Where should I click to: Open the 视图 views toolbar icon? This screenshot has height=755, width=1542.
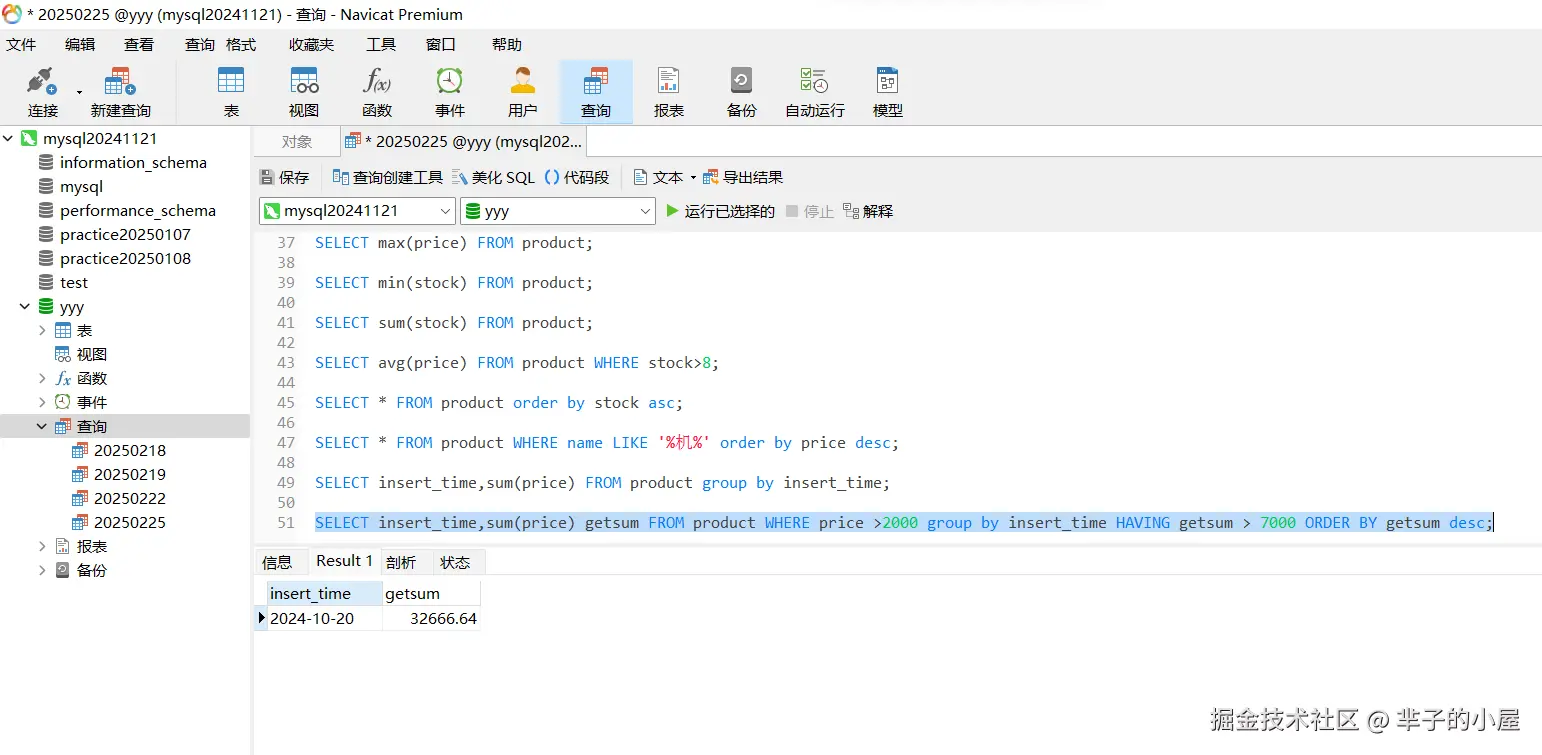point(304,92)
